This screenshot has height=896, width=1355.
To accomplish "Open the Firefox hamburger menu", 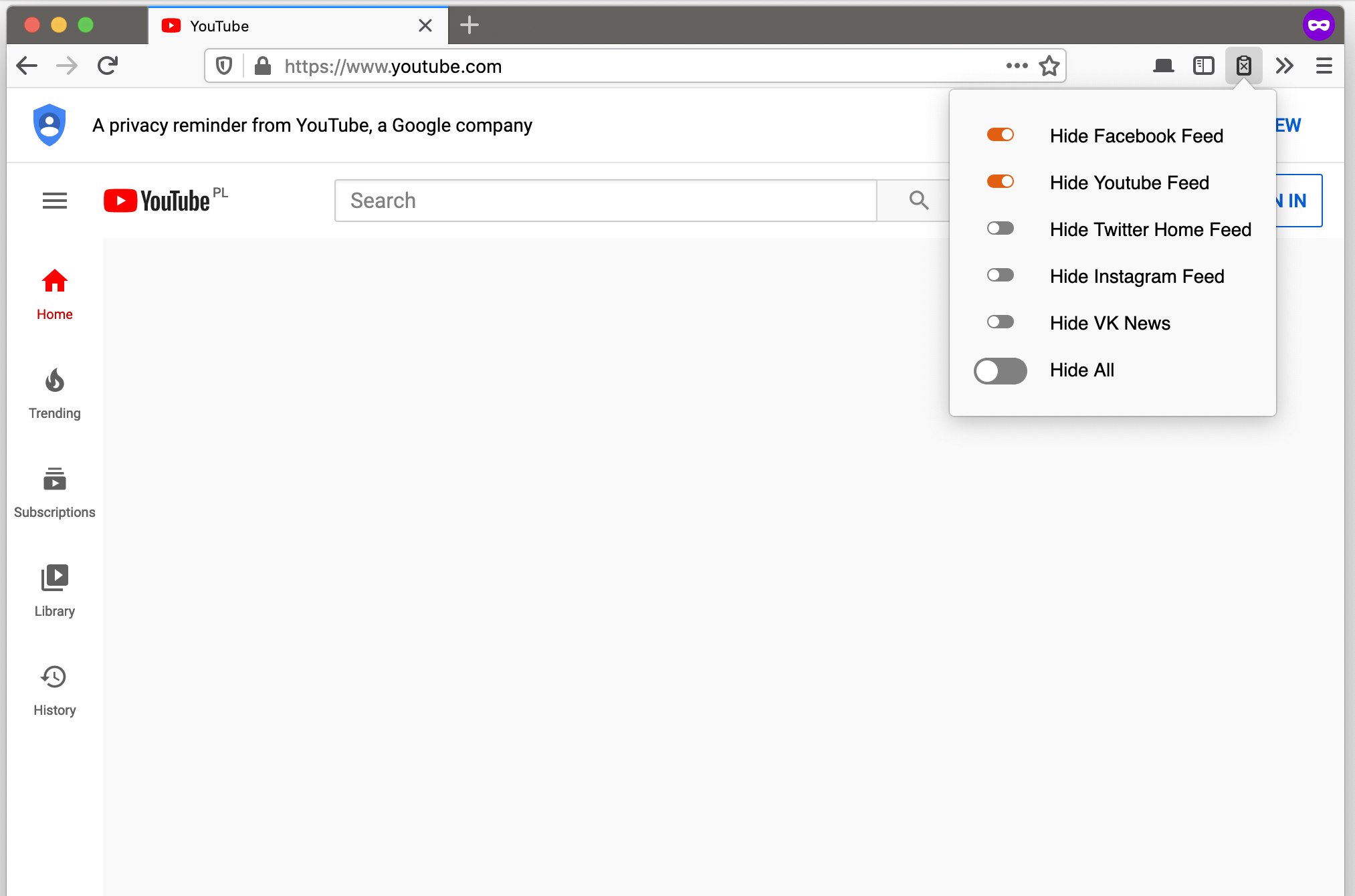I will pyautogui.click(x=1324, y=66).
